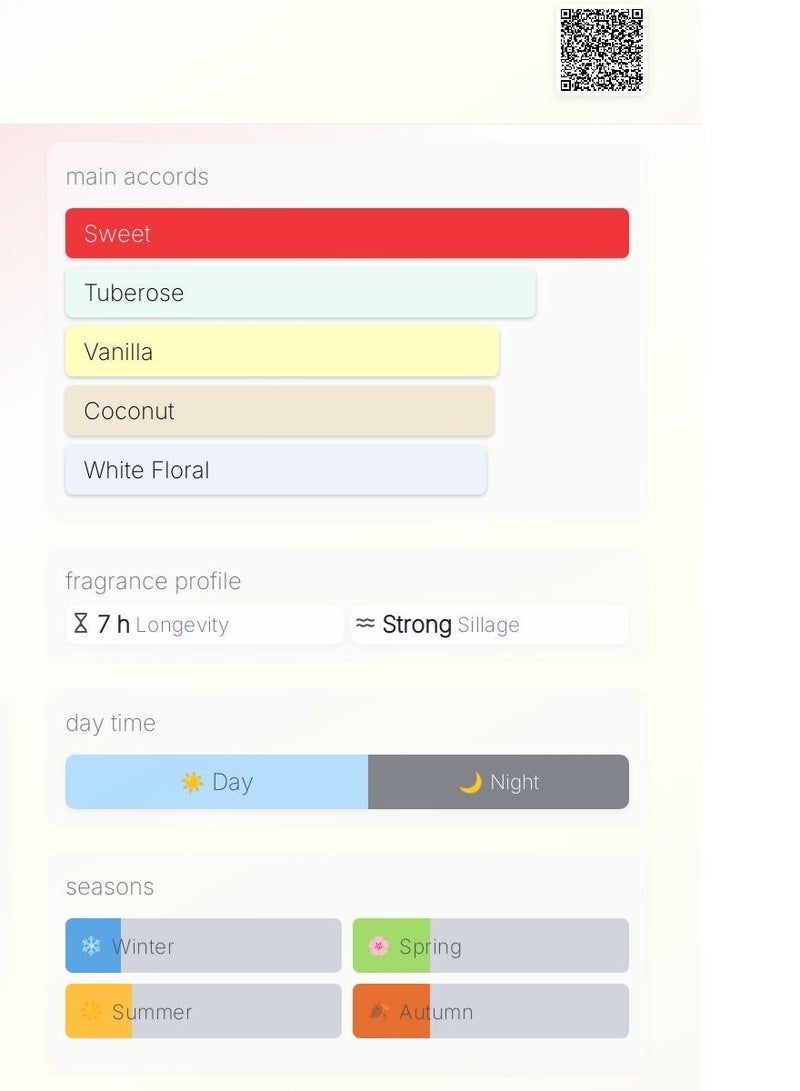The width and height of the screenshot is (800, 1091).
Task: Click the moon icon beside Night
Action: 470,782
